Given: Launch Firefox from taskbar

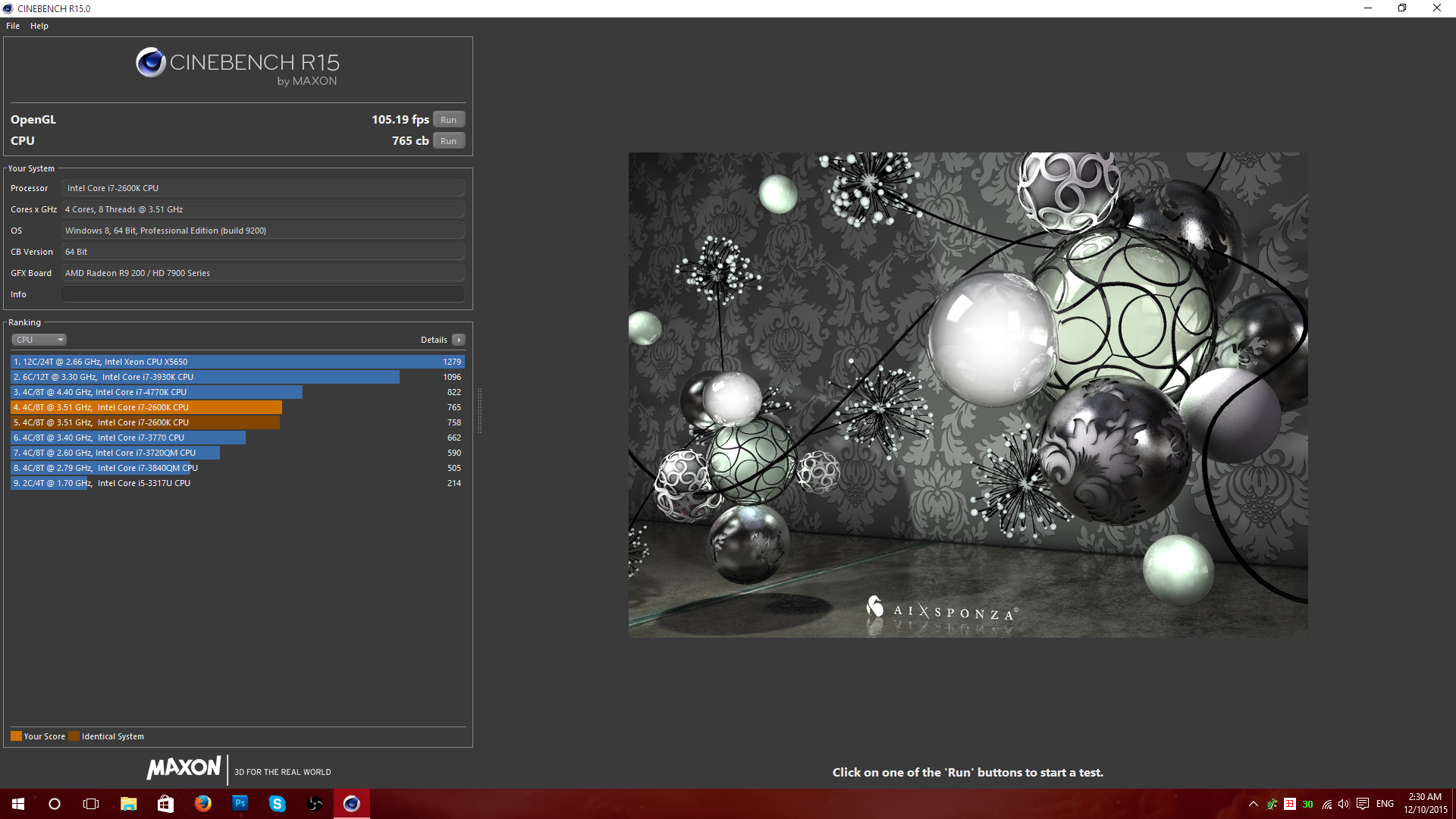Looking at the screenshot, I should click(x=202, y=804).
